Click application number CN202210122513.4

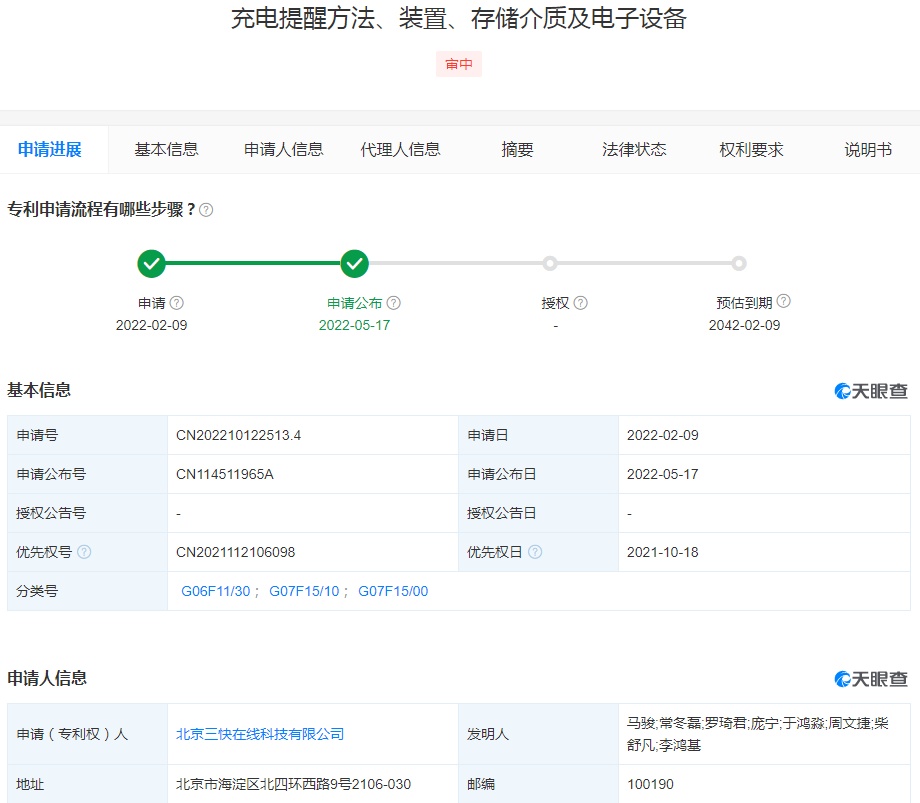(x=238, y=435)
